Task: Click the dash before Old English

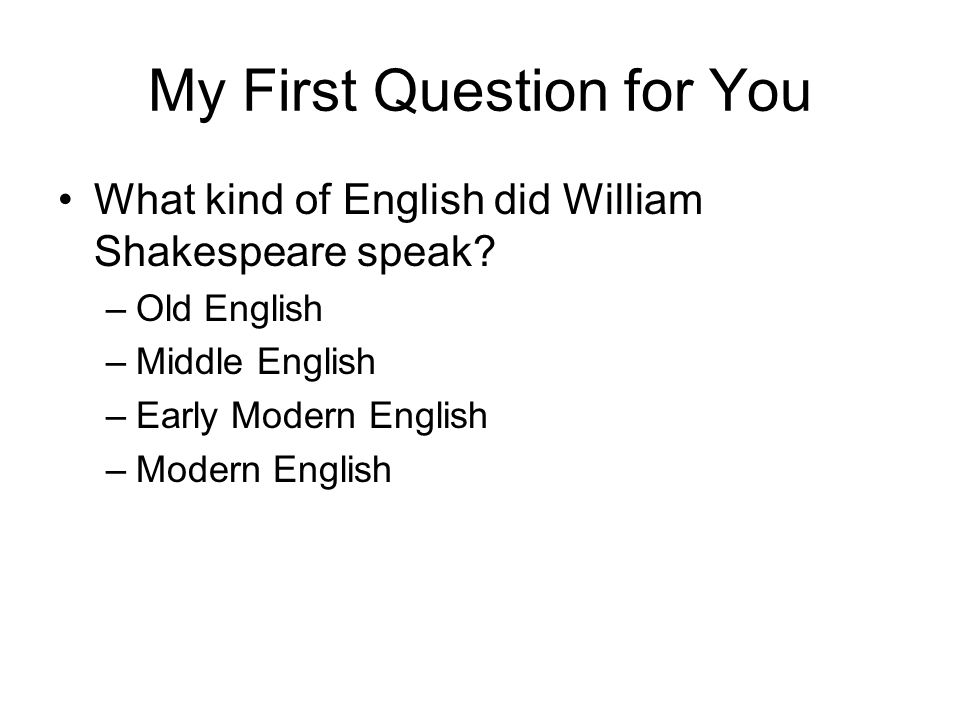Action: click(x=116, y=311)
